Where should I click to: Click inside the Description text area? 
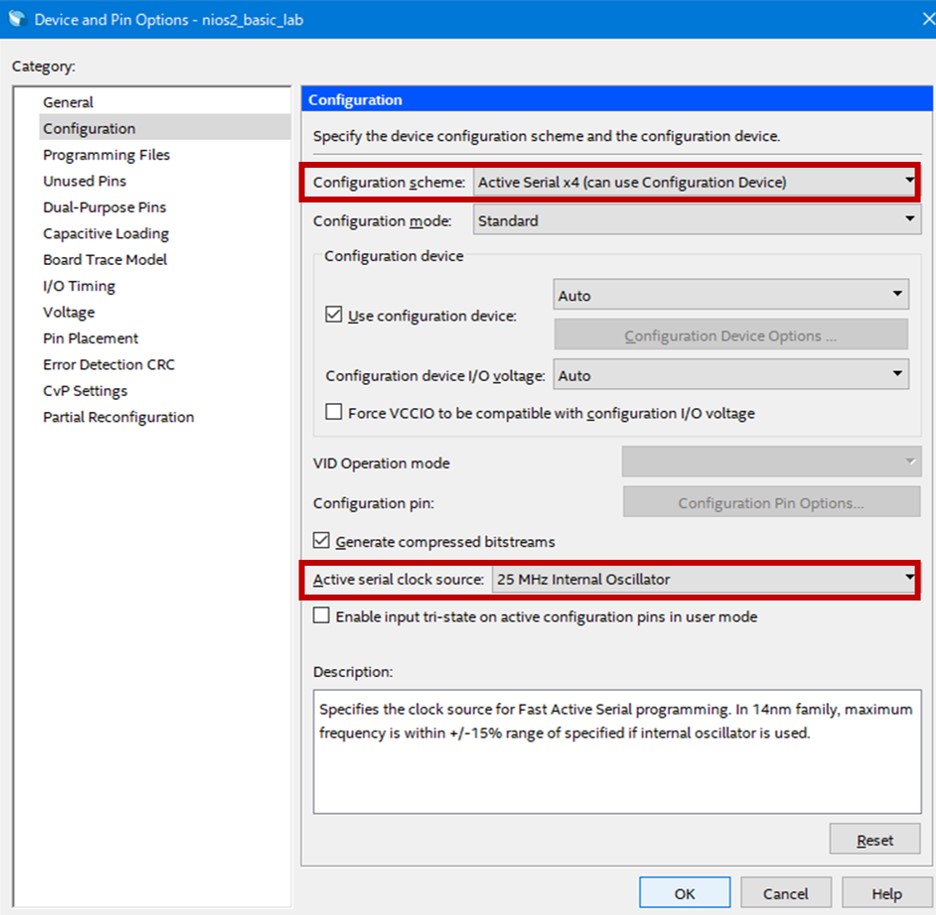pos(615,750)
